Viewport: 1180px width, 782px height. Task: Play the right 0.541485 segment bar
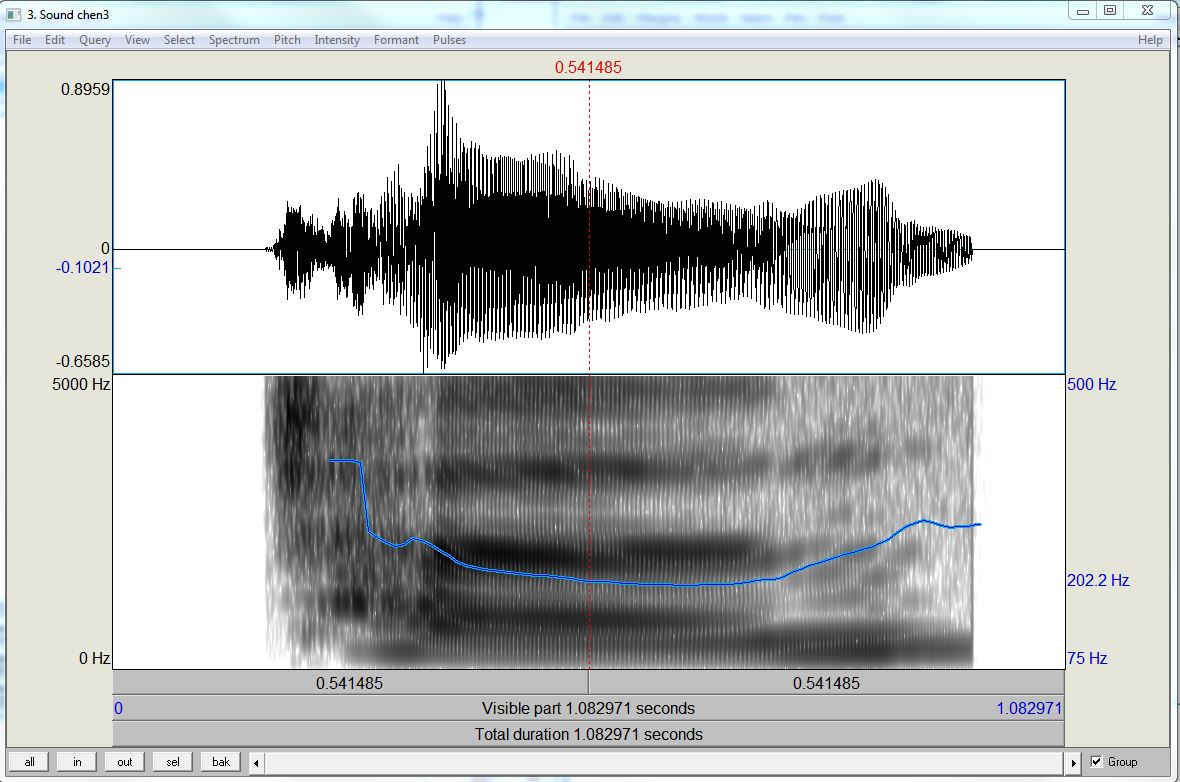coord(826,683)
